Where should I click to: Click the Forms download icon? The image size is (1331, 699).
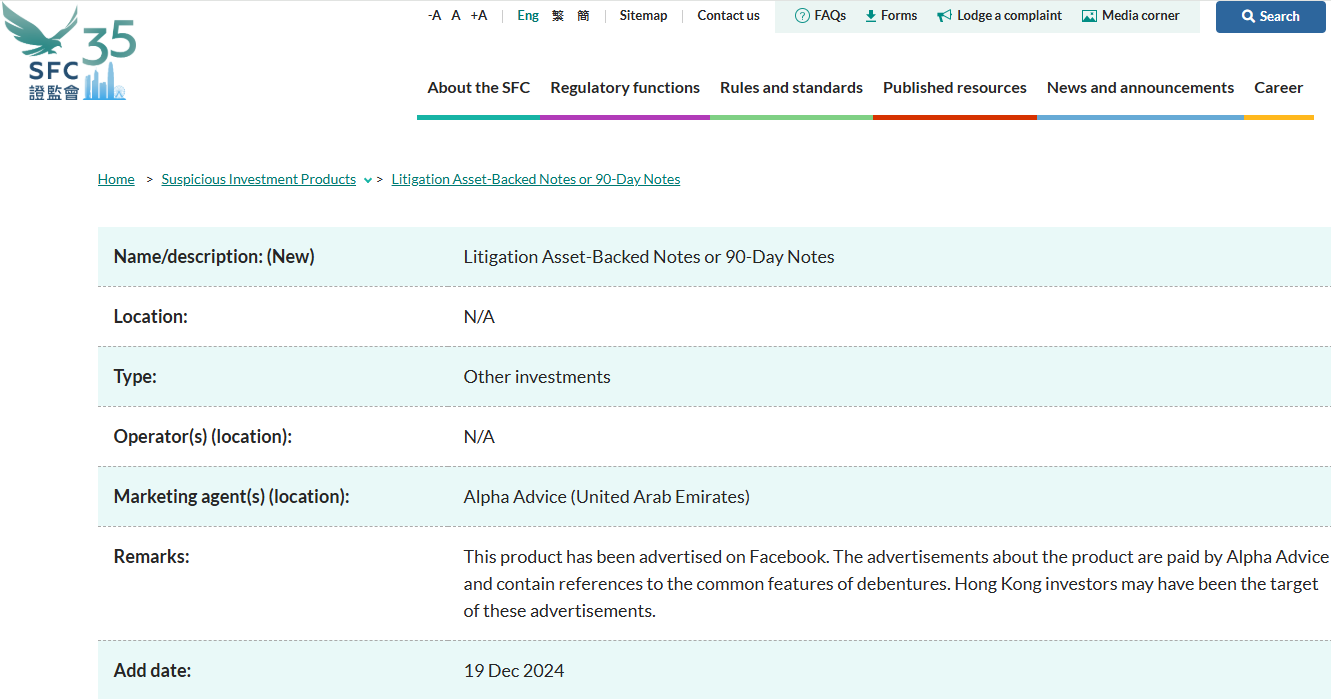pos(869,15)
